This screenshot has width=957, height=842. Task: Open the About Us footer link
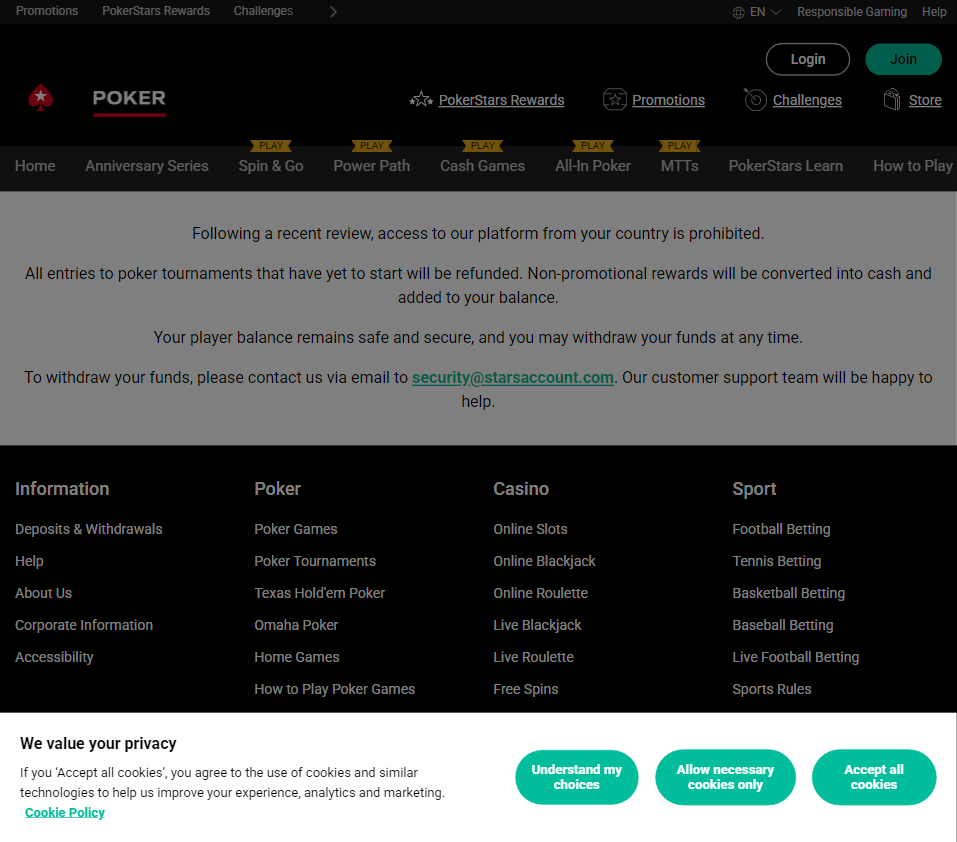pyautogui.click(x=43, y=593)
